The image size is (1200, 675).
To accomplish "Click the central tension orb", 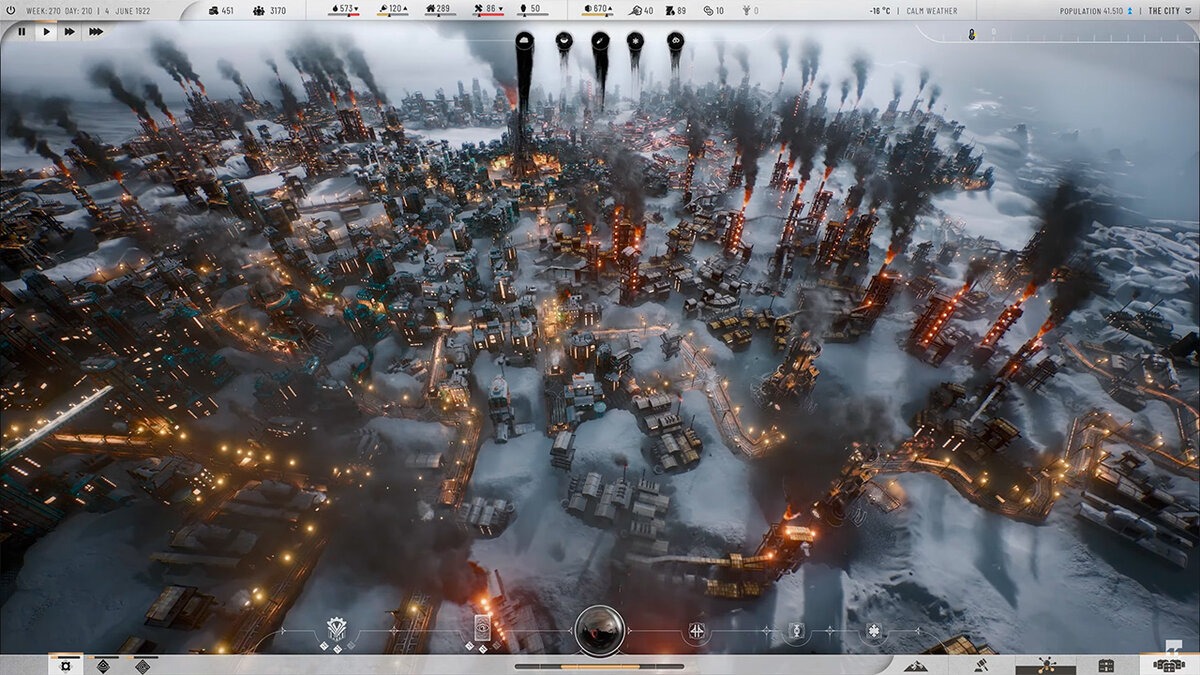I will coord(600,630).
